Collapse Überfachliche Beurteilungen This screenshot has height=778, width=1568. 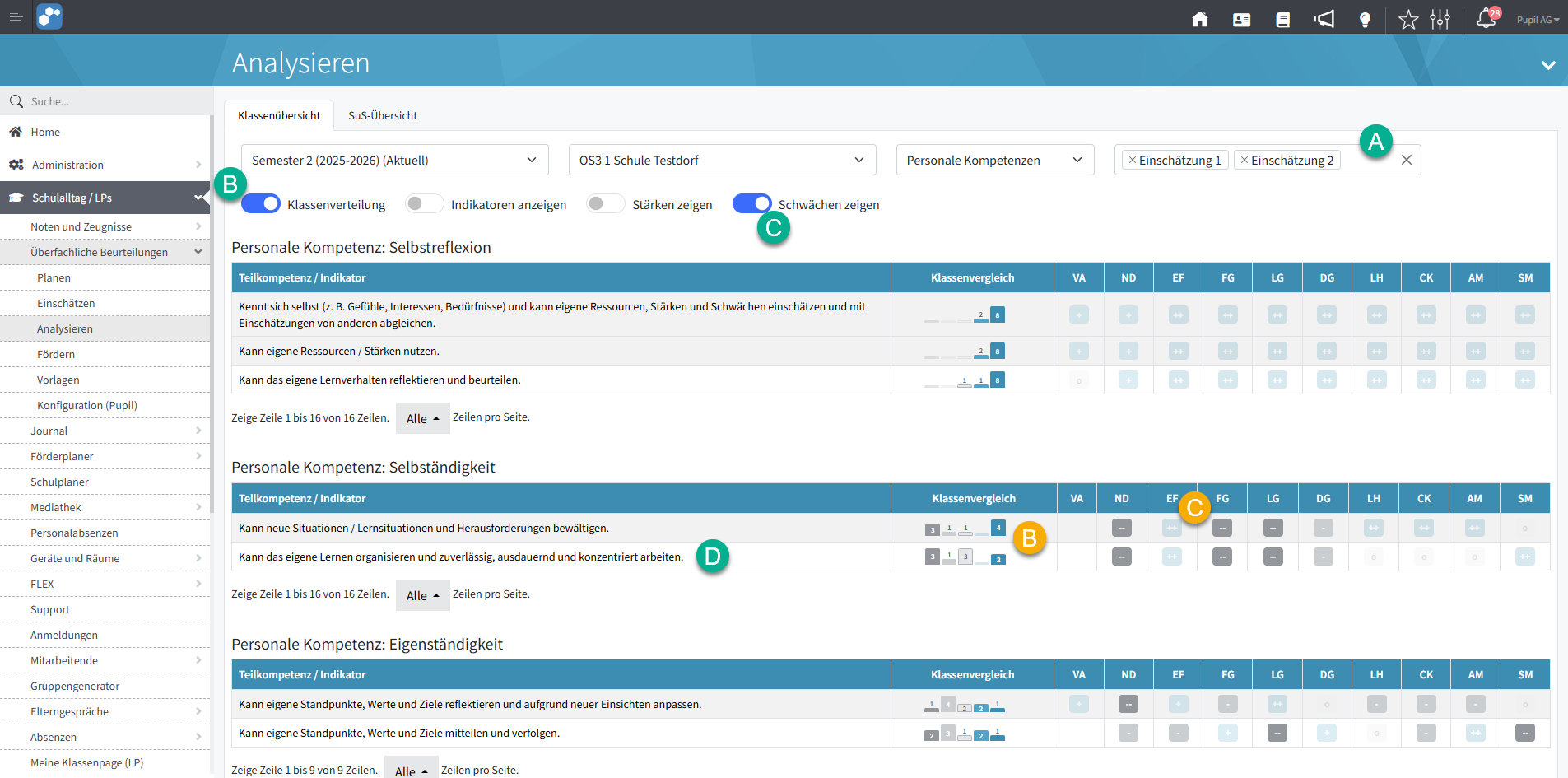coord(105,252)
